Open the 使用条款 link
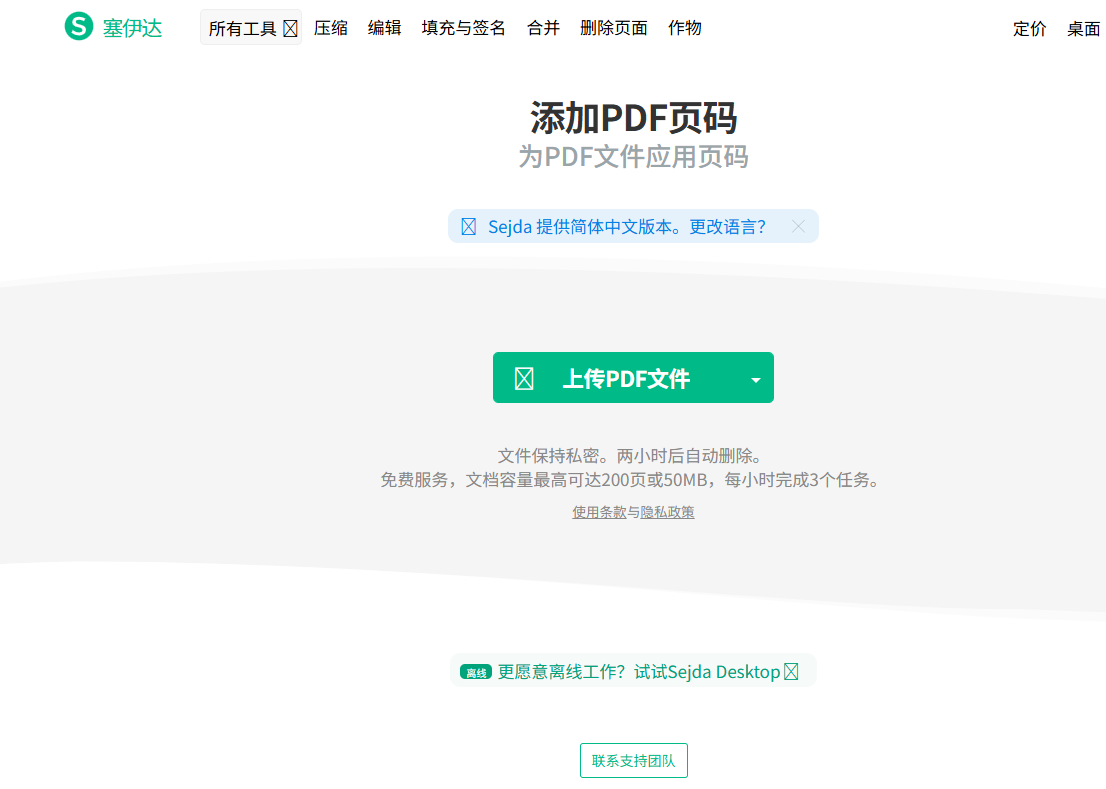Viewport: 1106px width, 789px height. (x=599, y=512)
